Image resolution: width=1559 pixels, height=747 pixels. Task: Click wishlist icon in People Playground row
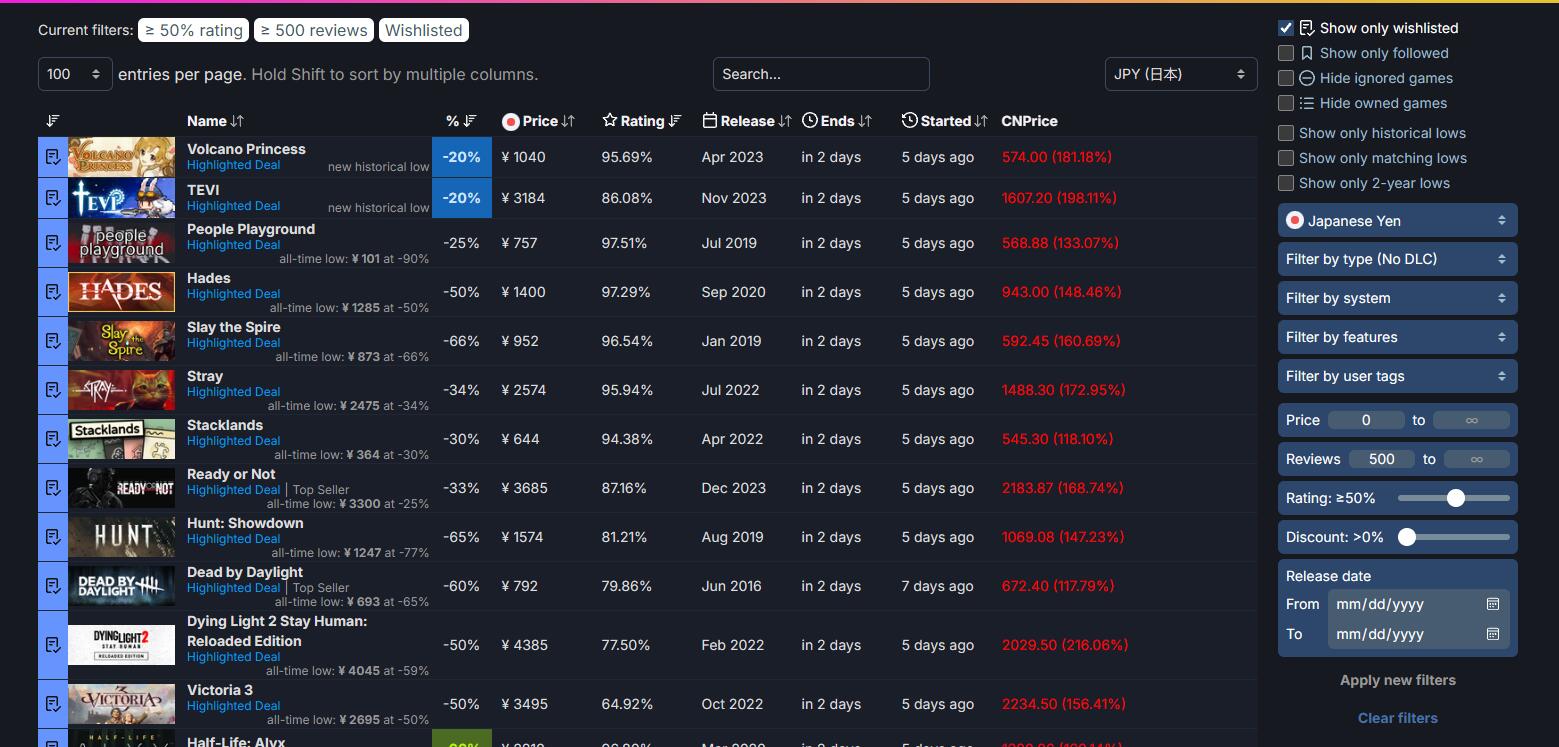pos(52,243)
